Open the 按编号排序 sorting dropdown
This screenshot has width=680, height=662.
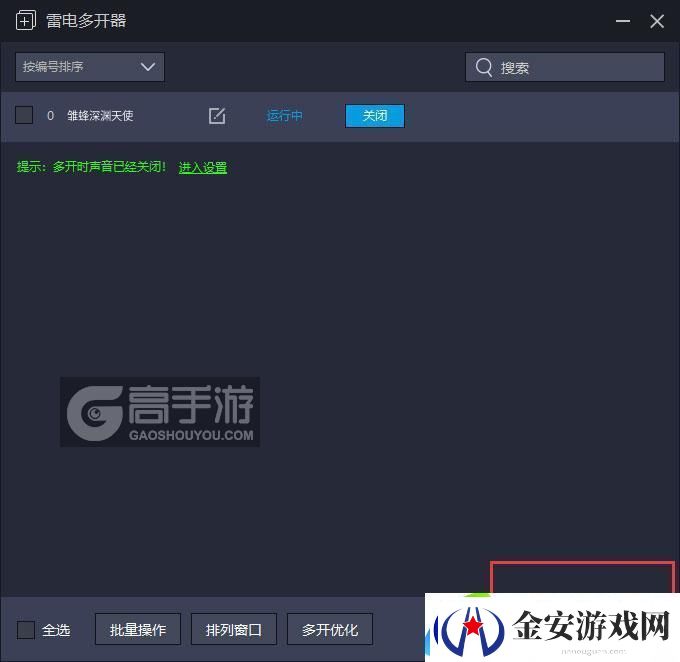click(90, 67)
